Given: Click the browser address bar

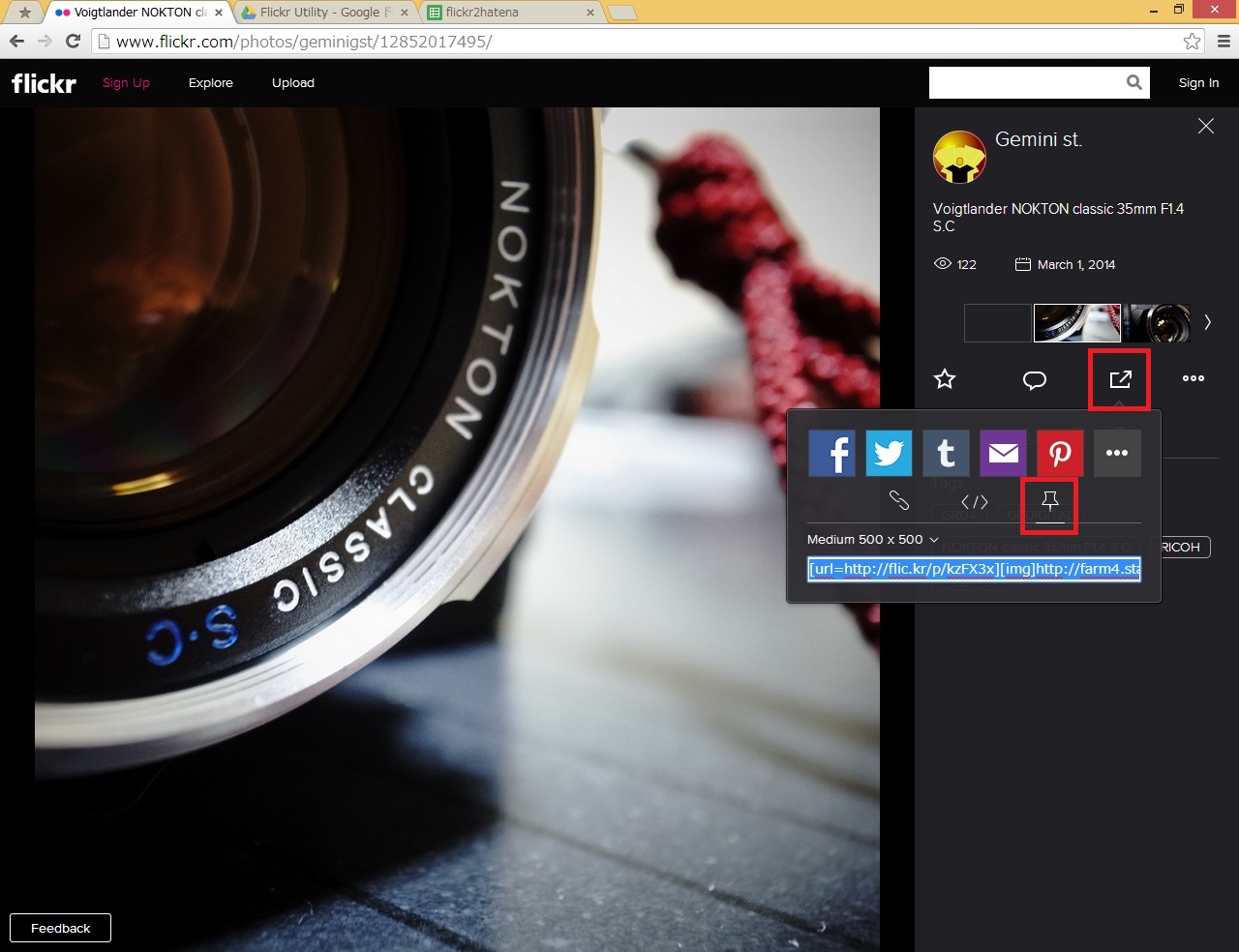Looking at the screenshot, I should tap(637, 42).
